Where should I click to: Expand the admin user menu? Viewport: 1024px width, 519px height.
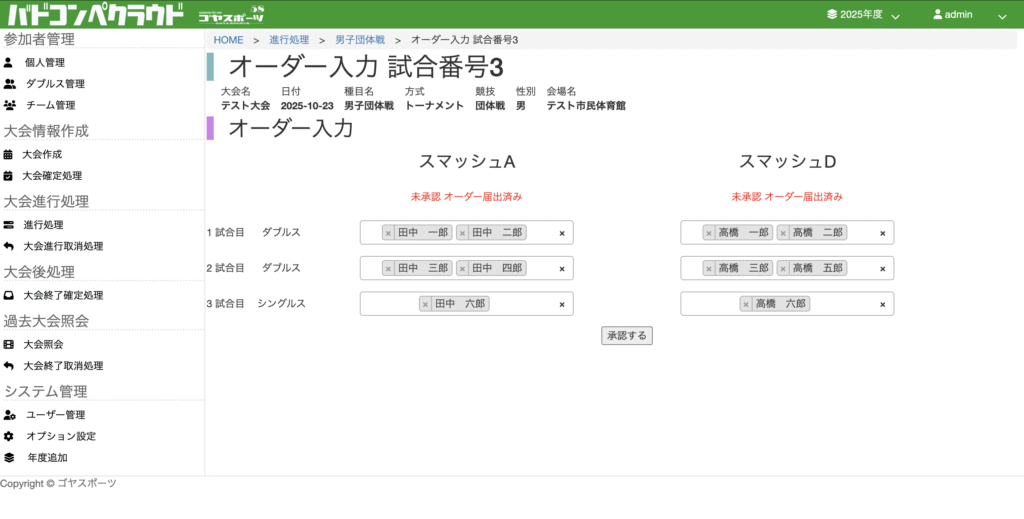coord(968,15)
